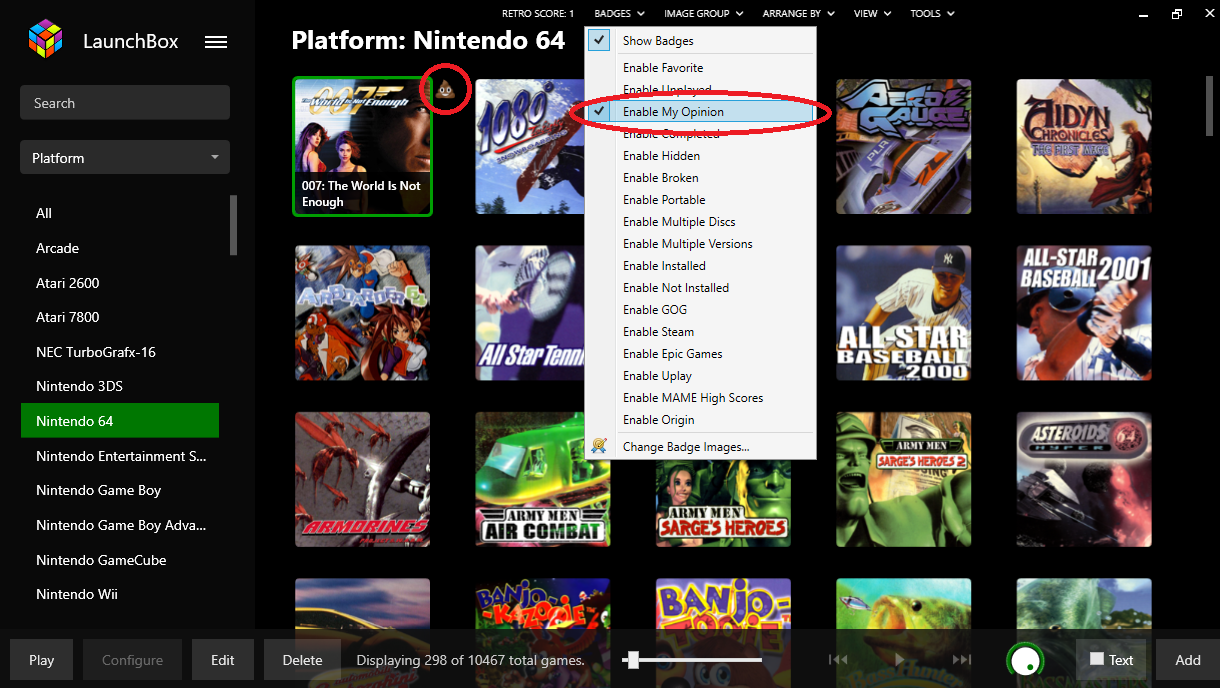Screen dimensions: 1220x688
Task: Open the TOOLS dropdown menu
Action: [932, 14]
